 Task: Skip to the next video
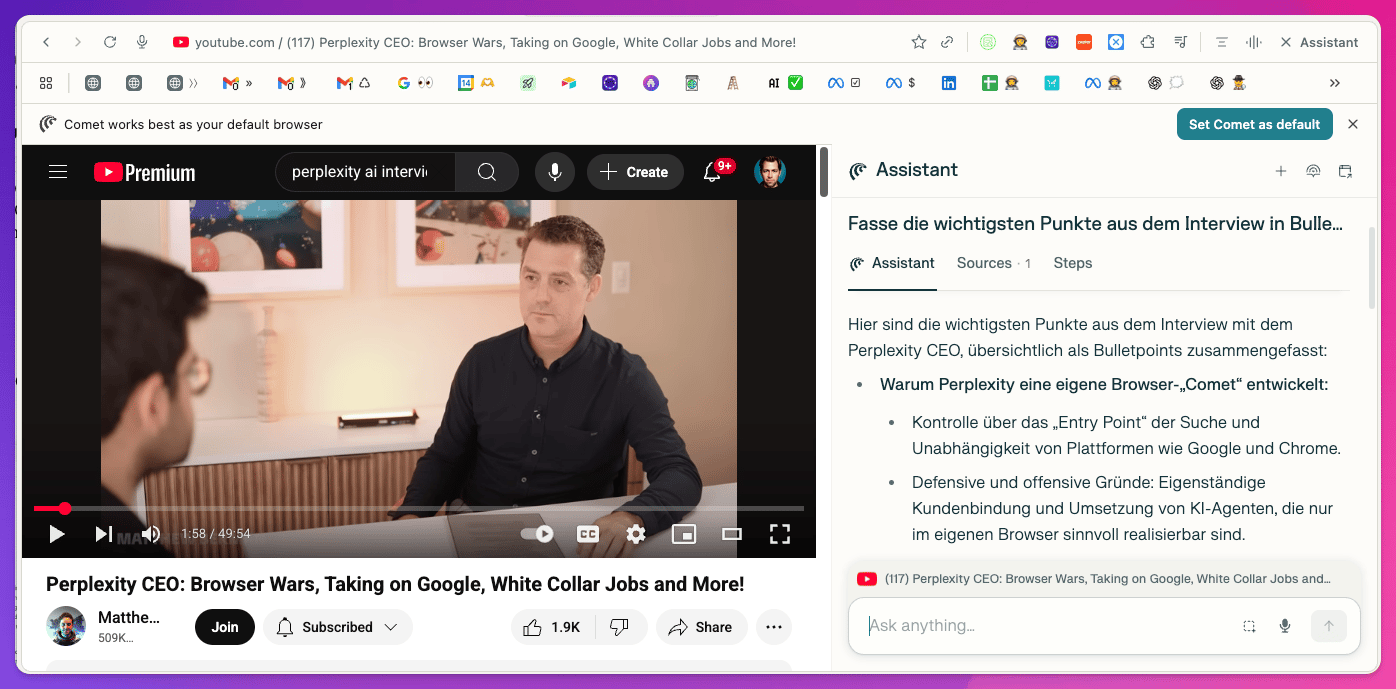[104, 534]
